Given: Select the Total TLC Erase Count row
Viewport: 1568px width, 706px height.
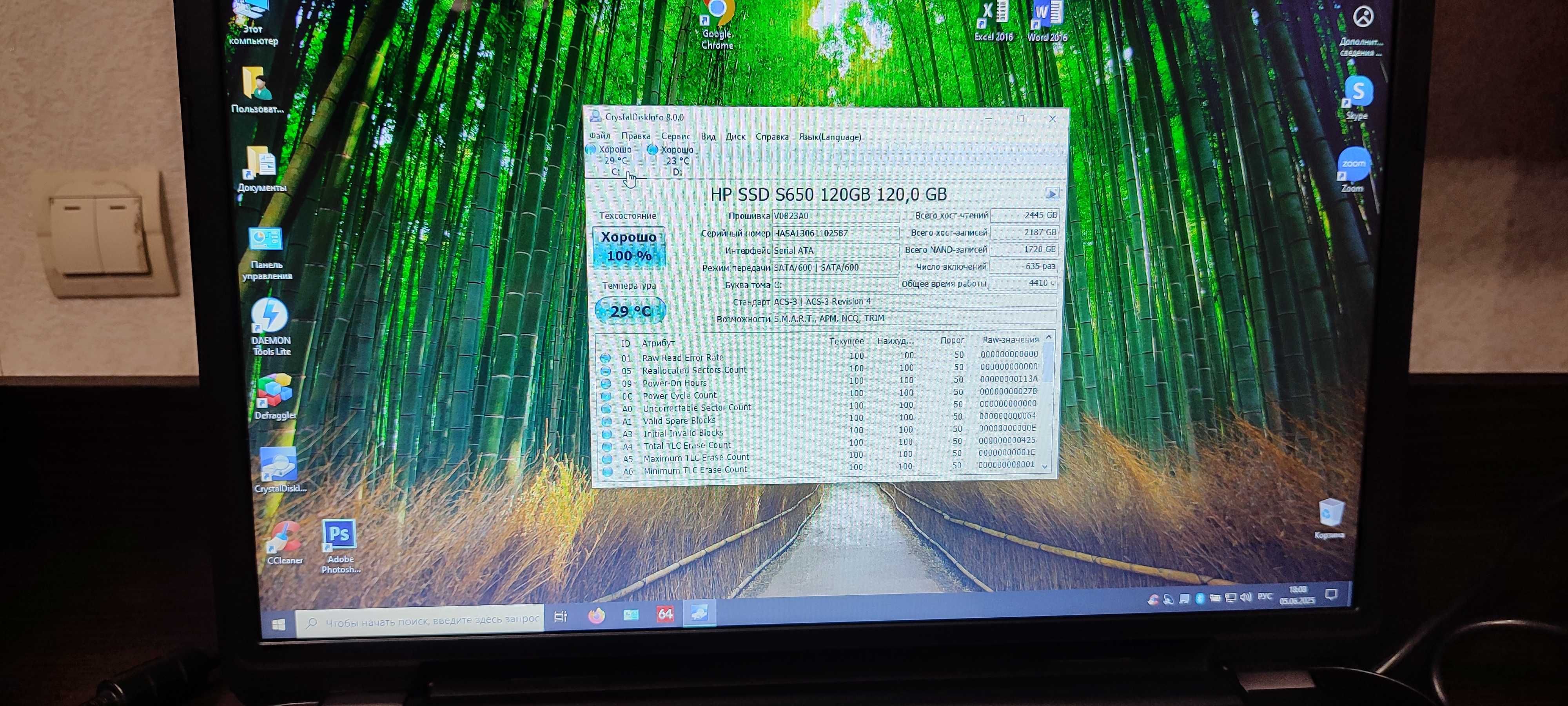Looking at the screenshot, I should (x=820, y=444).
